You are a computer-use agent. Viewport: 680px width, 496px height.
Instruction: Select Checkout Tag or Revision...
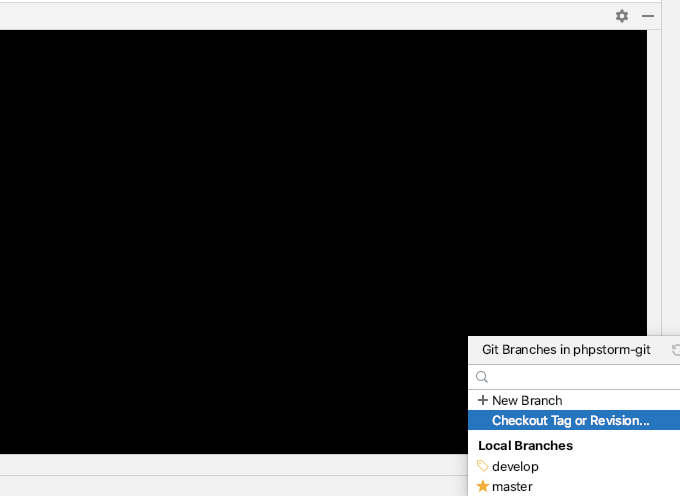point(574,420)
